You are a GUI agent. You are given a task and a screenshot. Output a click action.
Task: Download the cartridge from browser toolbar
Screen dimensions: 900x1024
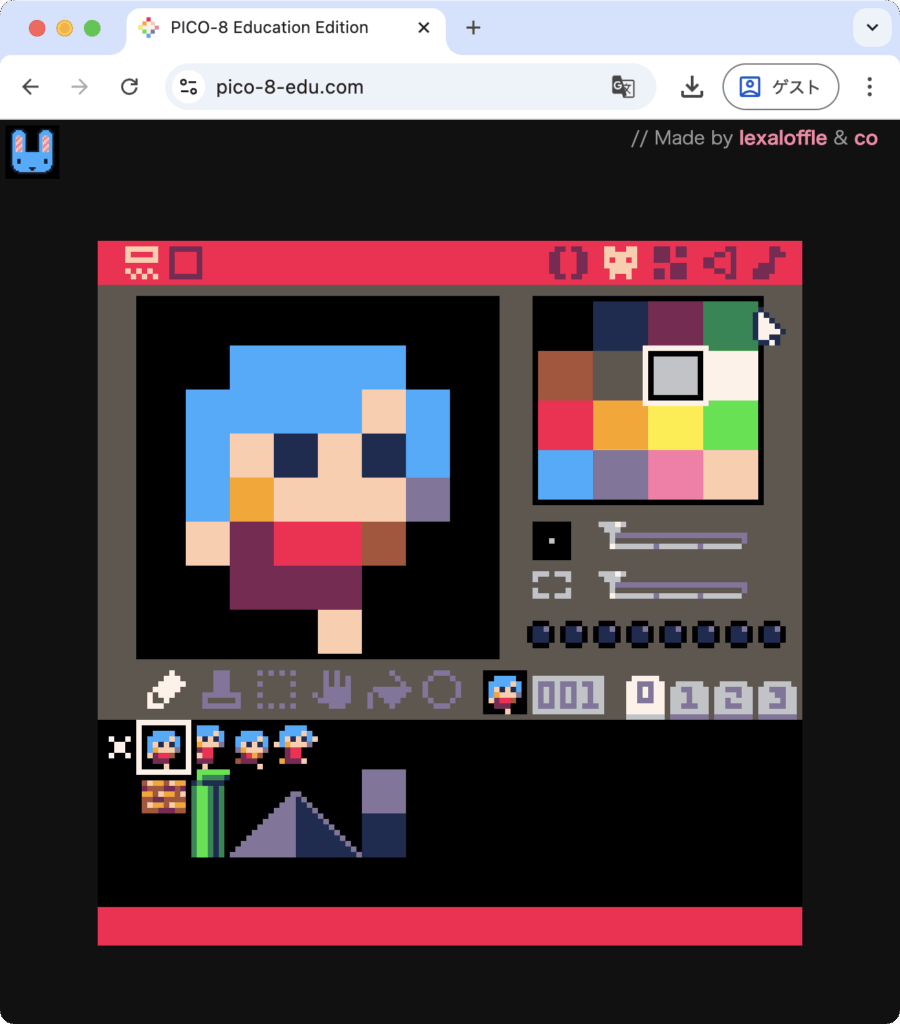click(692, 87)
